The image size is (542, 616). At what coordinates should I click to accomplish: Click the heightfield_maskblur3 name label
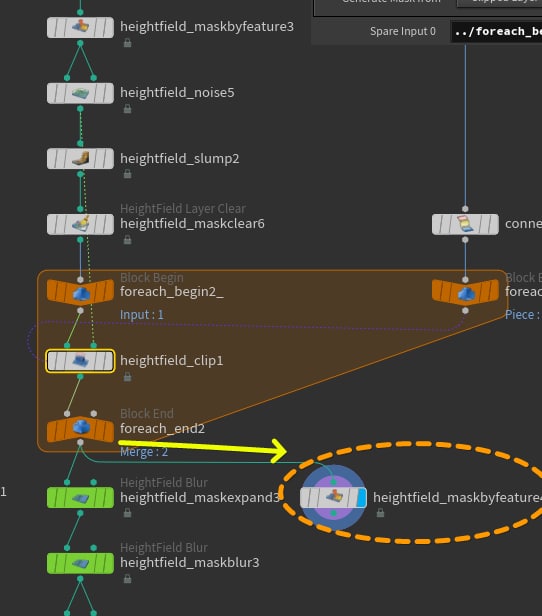point(190,563)
